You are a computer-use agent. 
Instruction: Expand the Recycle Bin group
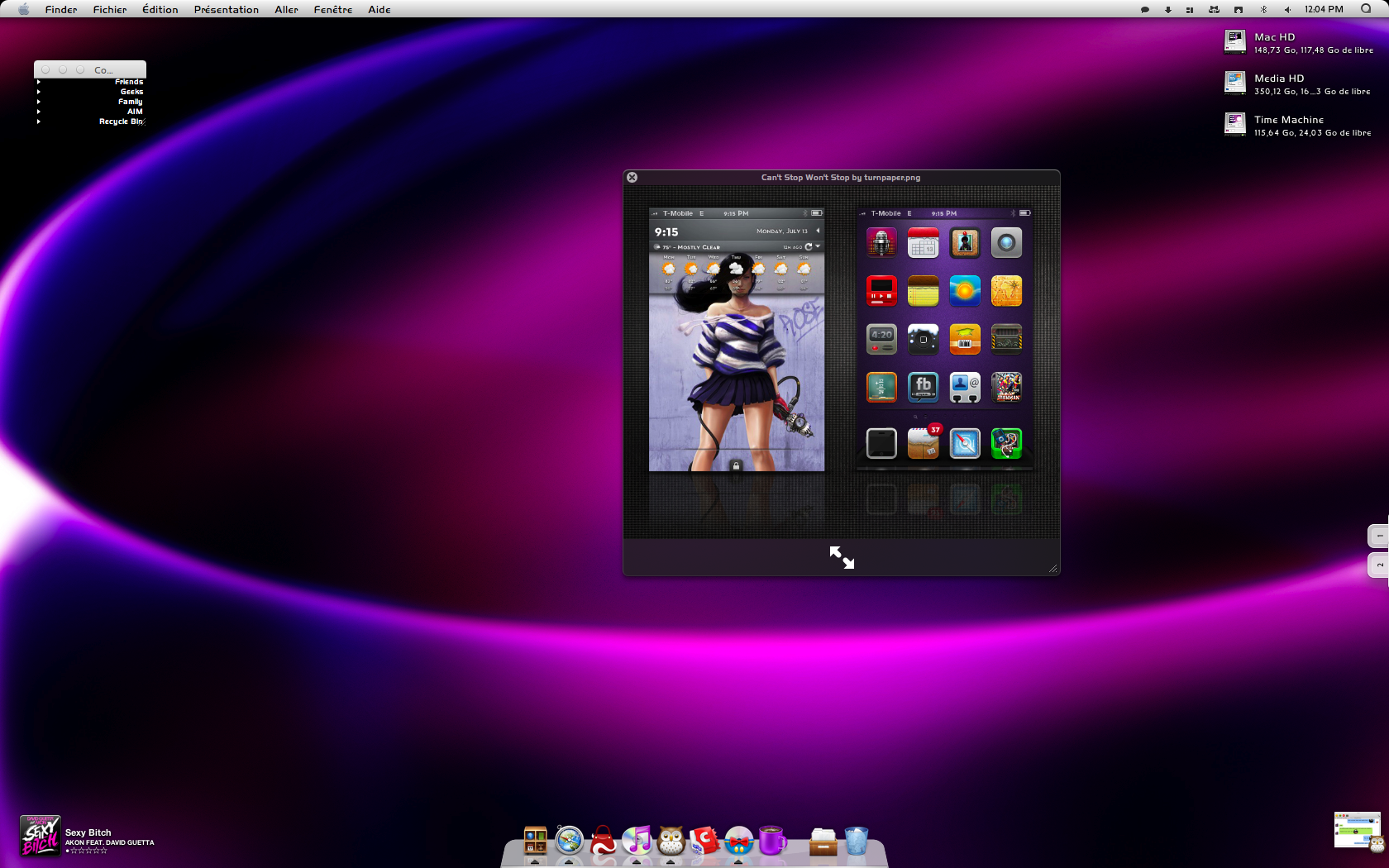click(38, 122)
